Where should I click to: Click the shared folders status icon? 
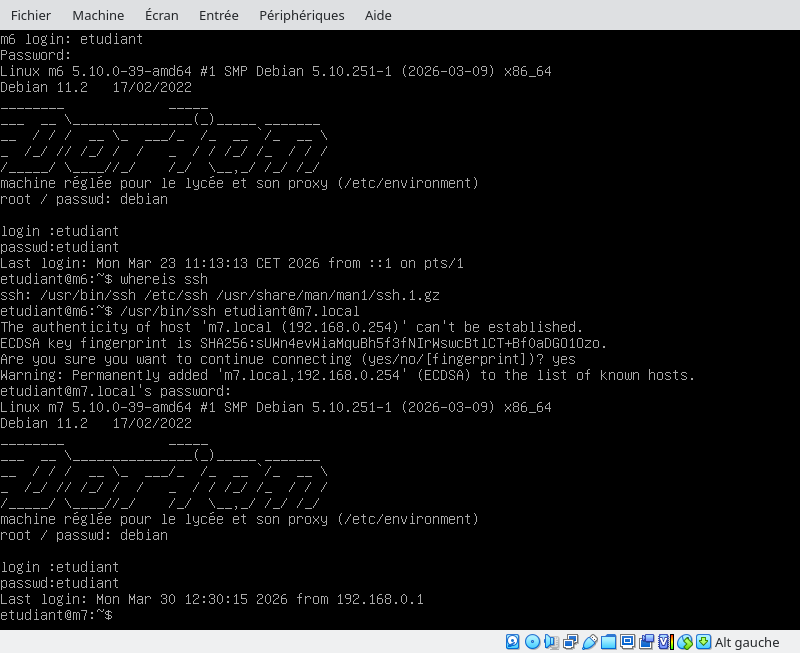tap(609, 642)
